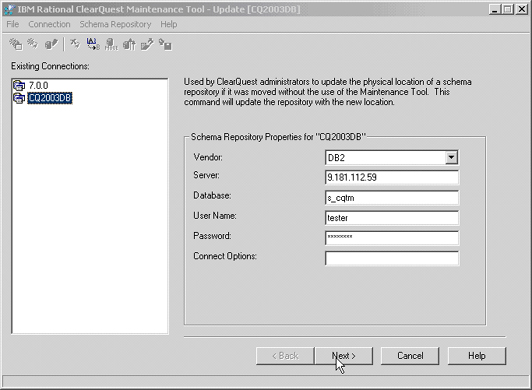
Task: Open the Help menu
Action: 169,24
